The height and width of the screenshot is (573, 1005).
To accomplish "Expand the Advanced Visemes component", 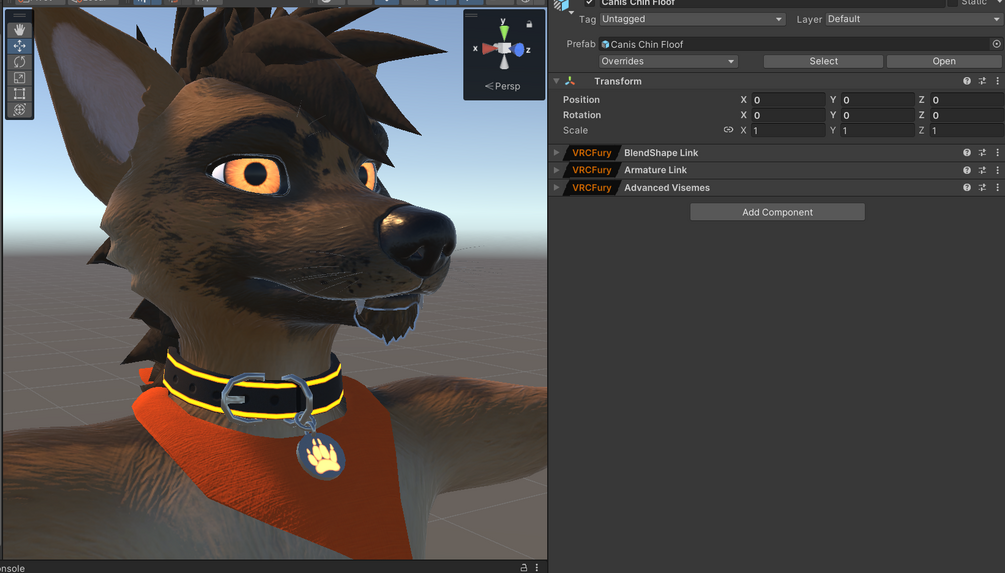I will click(x=556, y=187).
